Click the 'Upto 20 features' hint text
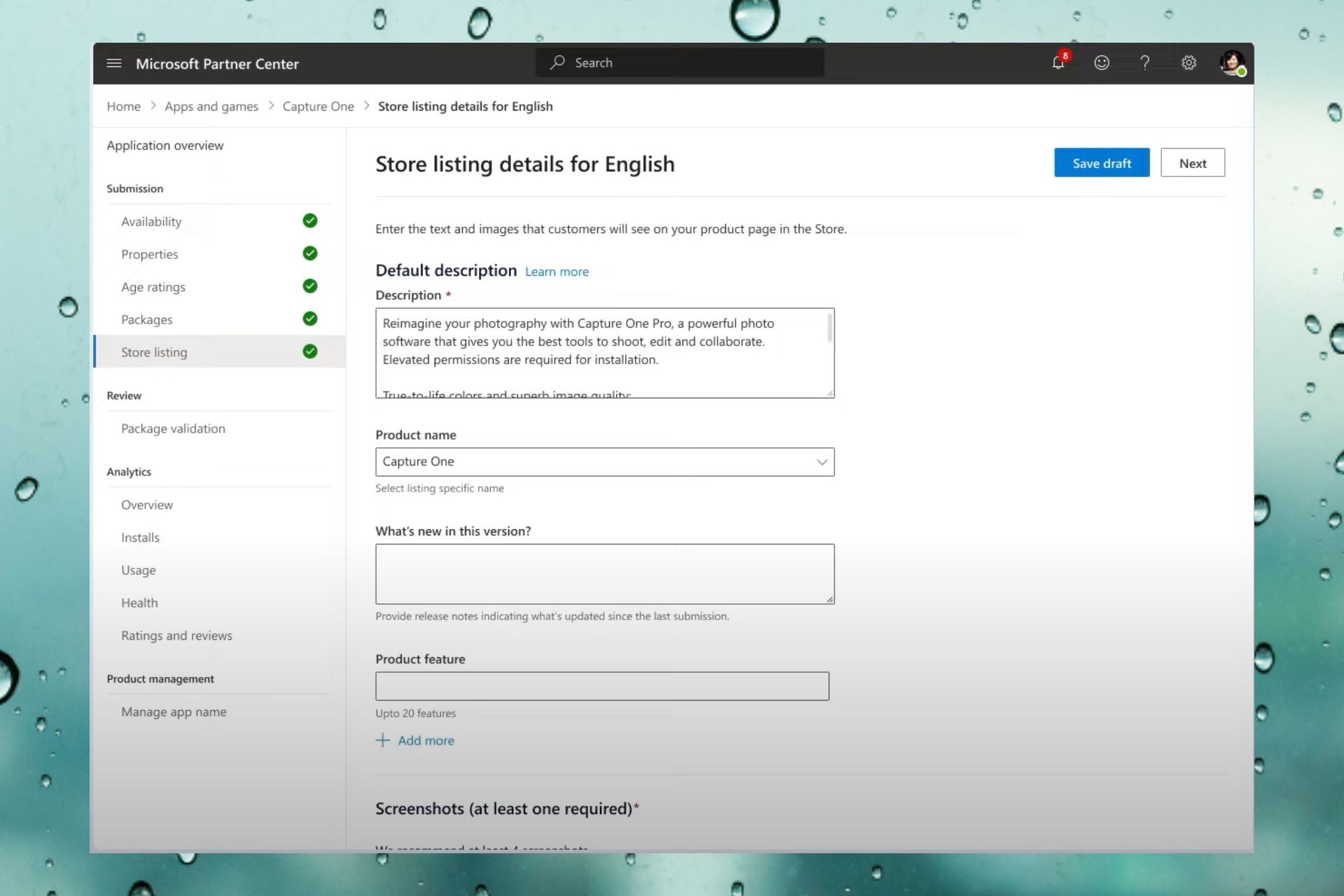 click(x=415, y=713)
